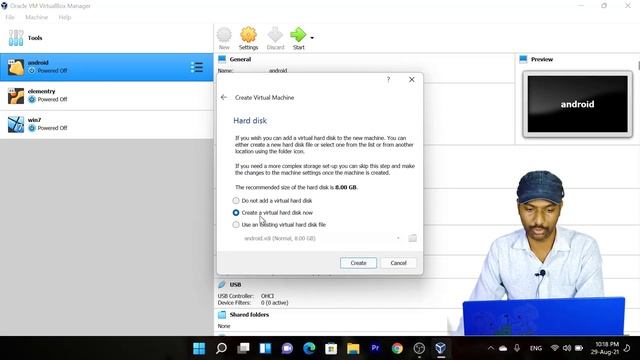Image resolution: width=640 pixels, height=360 pixels.
Task: Open the OBS Studio taskbar icon
Action: (419, 348)
